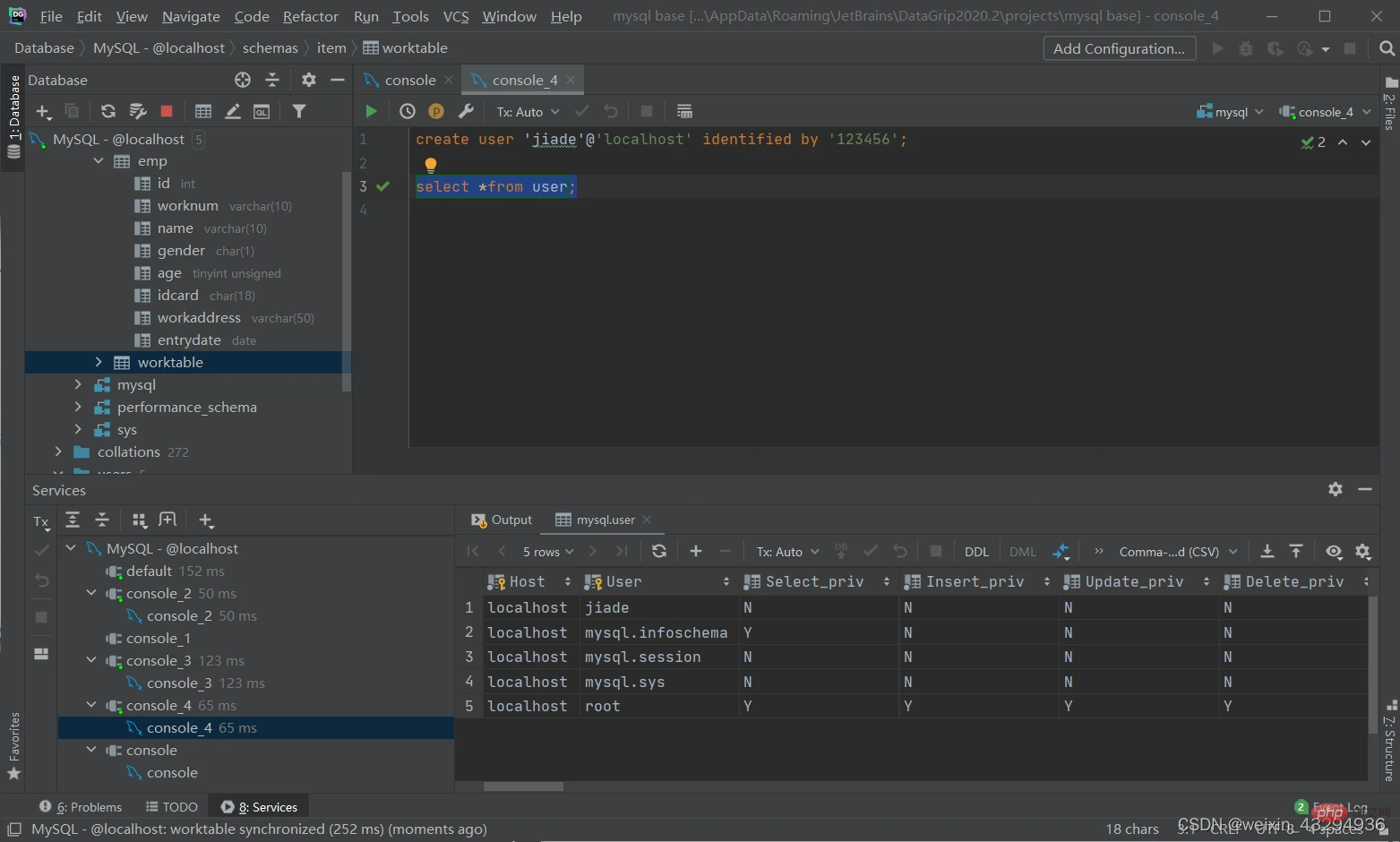Toggle the Favorites side panel

point(13,745)
